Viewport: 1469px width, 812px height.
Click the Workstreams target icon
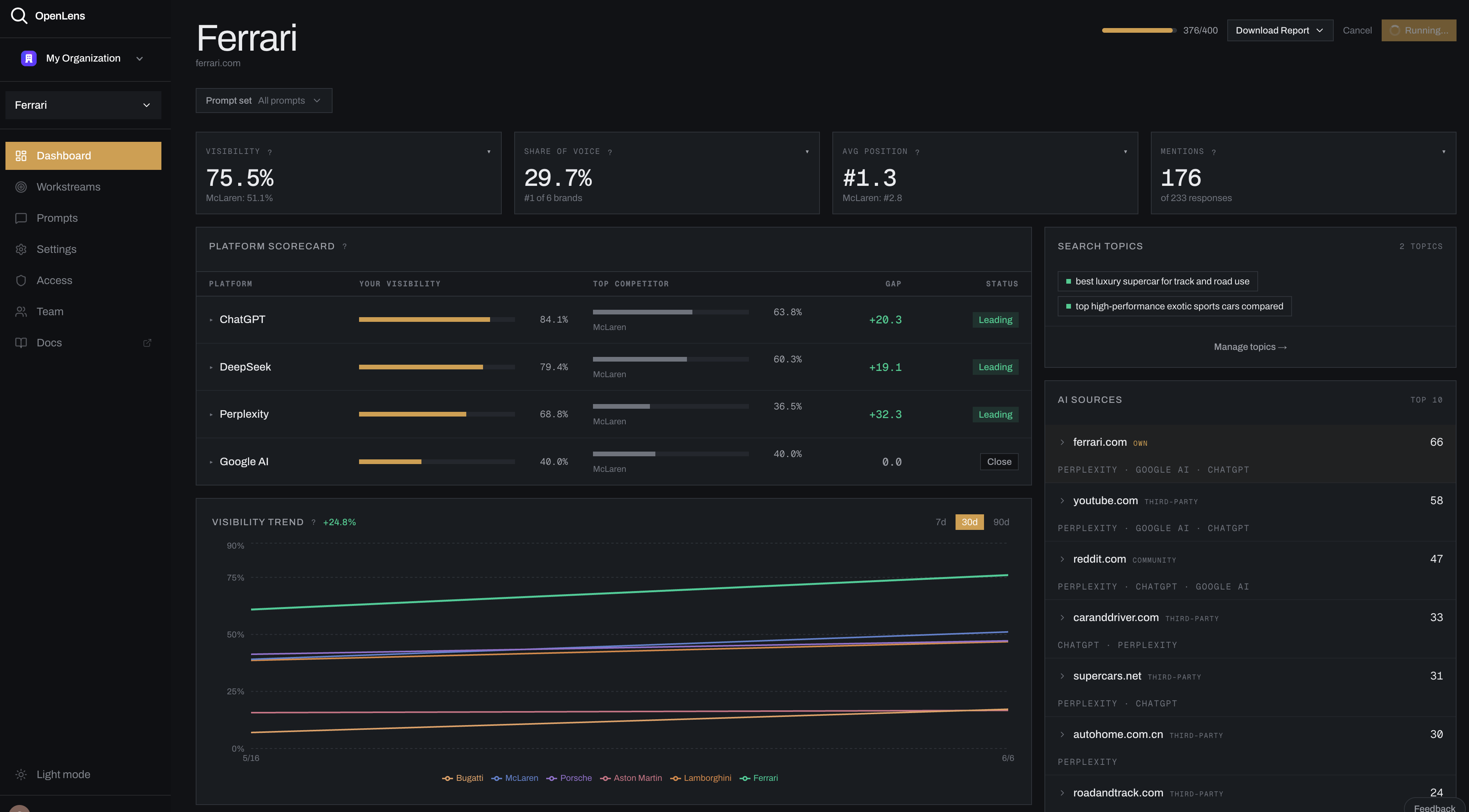click(x=21, y=187)
